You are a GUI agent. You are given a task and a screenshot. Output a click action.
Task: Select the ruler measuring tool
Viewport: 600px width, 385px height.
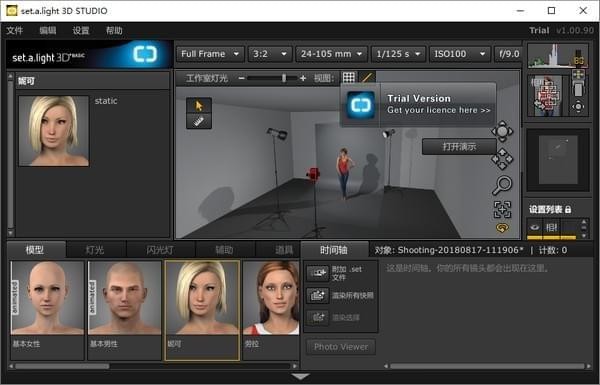tap(199, 121)
